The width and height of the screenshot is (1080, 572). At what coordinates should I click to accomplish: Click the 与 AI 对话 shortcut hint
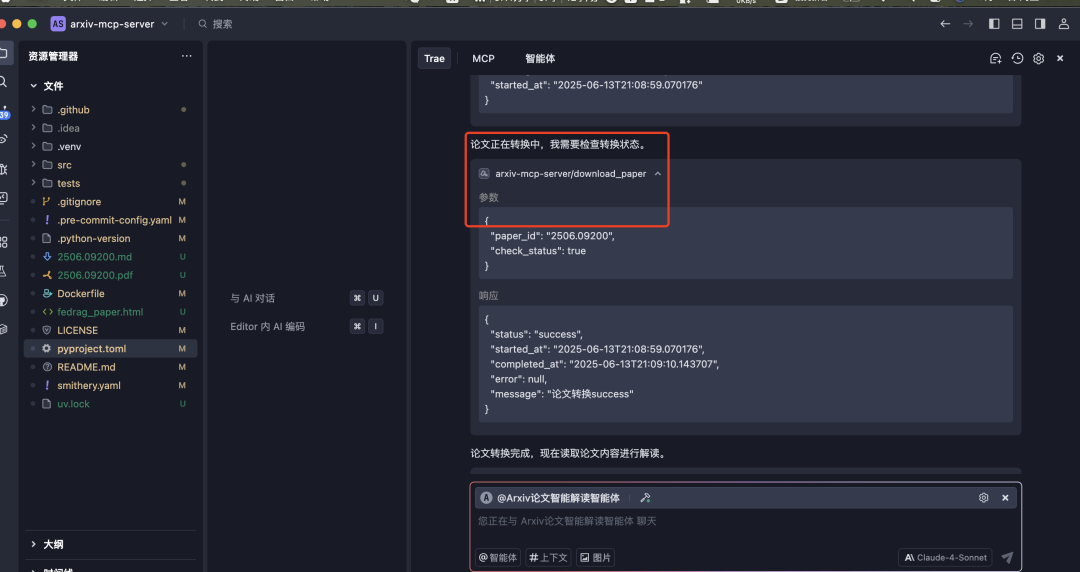tap(252, 298)
